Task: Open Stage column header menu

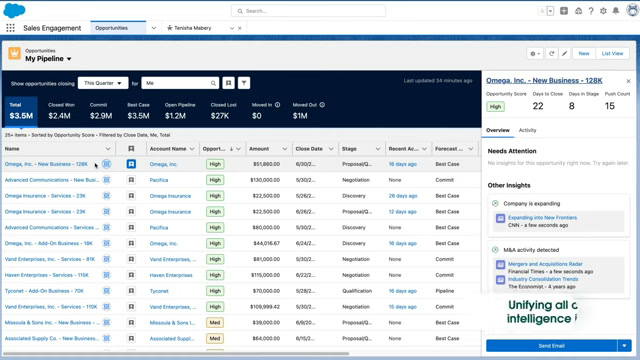Action: point(378,149)
